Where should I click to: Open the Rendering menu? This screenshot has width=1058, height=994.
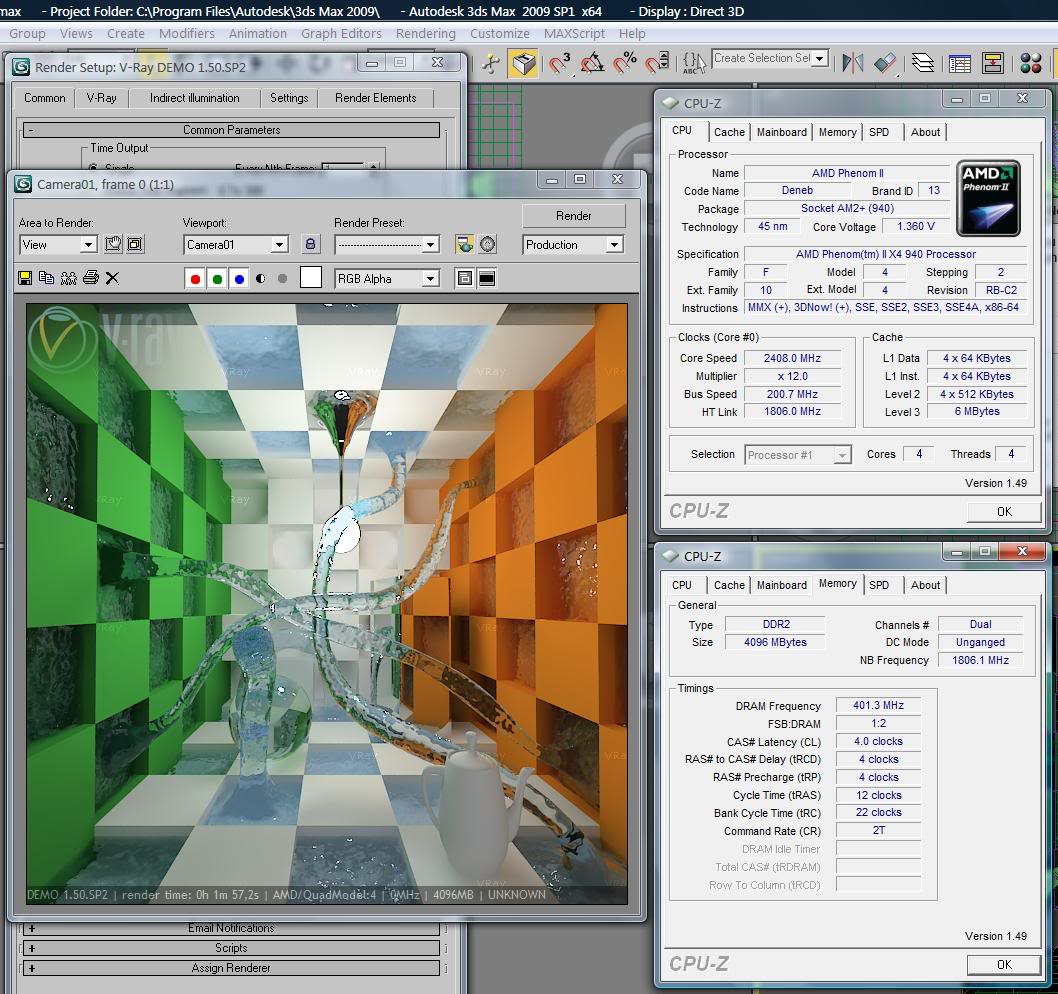[x=426, y=33]
